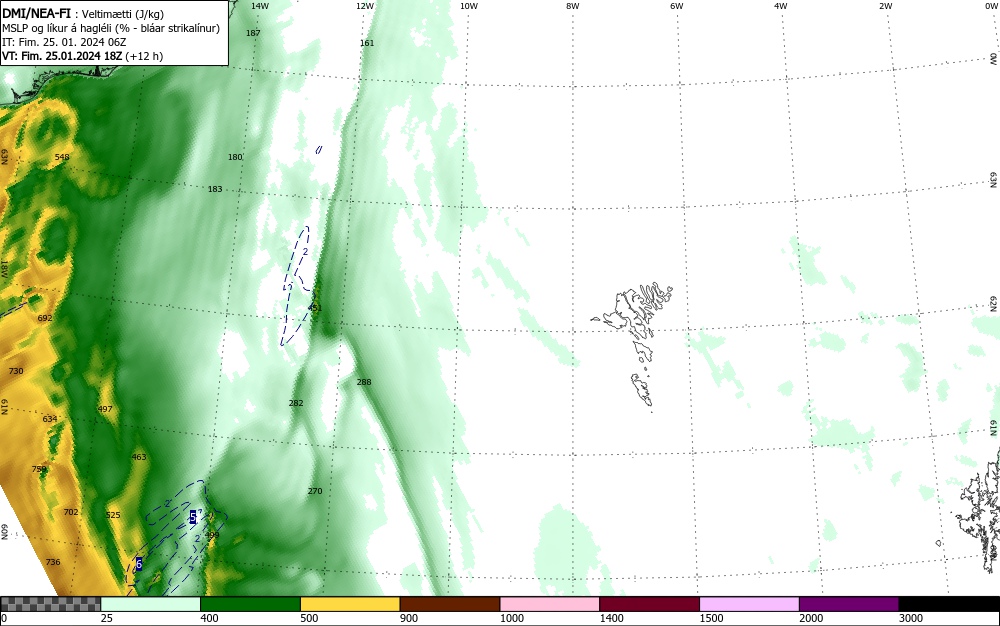Screen dimensions: 1000x626
Task: Click the '12W' longitude label
Action: click(x=365, y=6)
